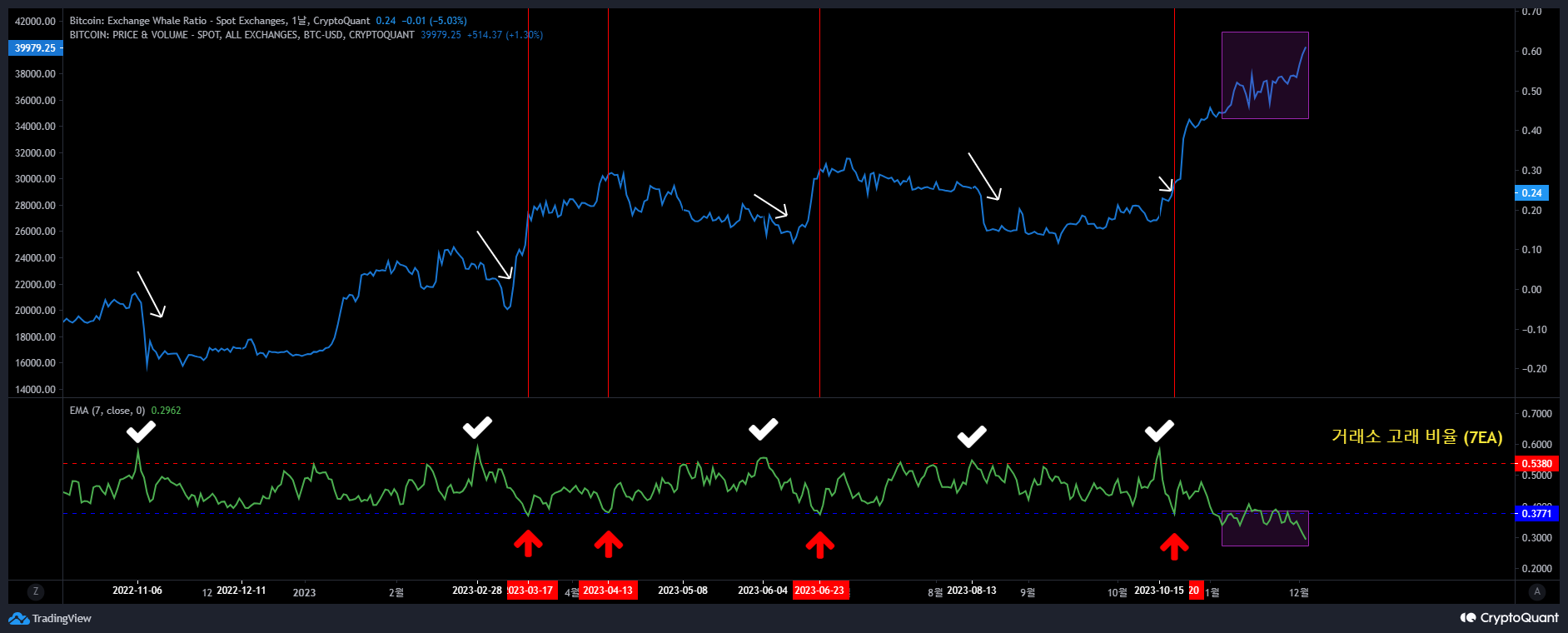
Task: Toggle the "A" auto-scale button
Action: click(x=1536, y=591)
